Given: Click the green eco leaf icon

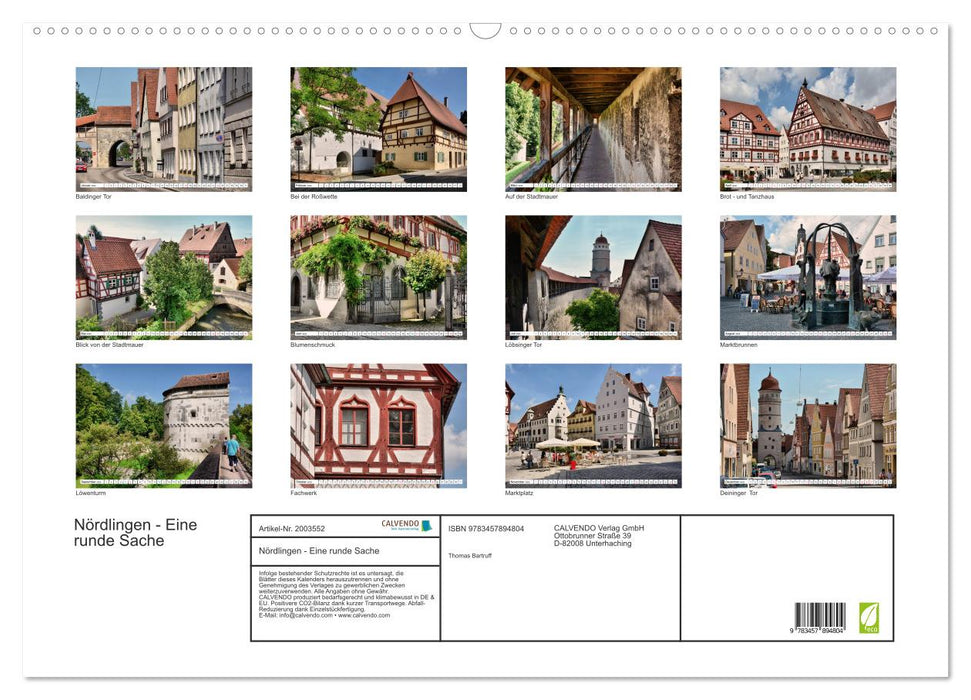Looking at the screenshot, I should (869, 618).
